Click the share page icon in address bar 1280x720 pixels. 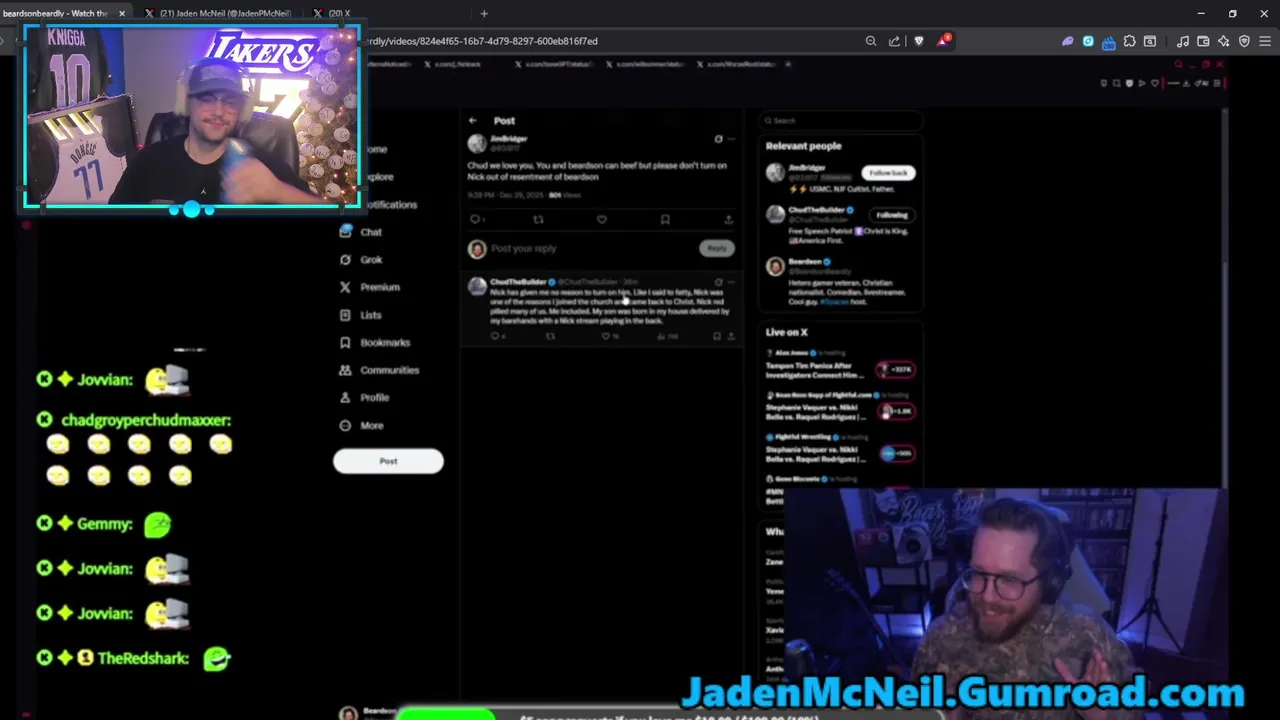point(894,41)
